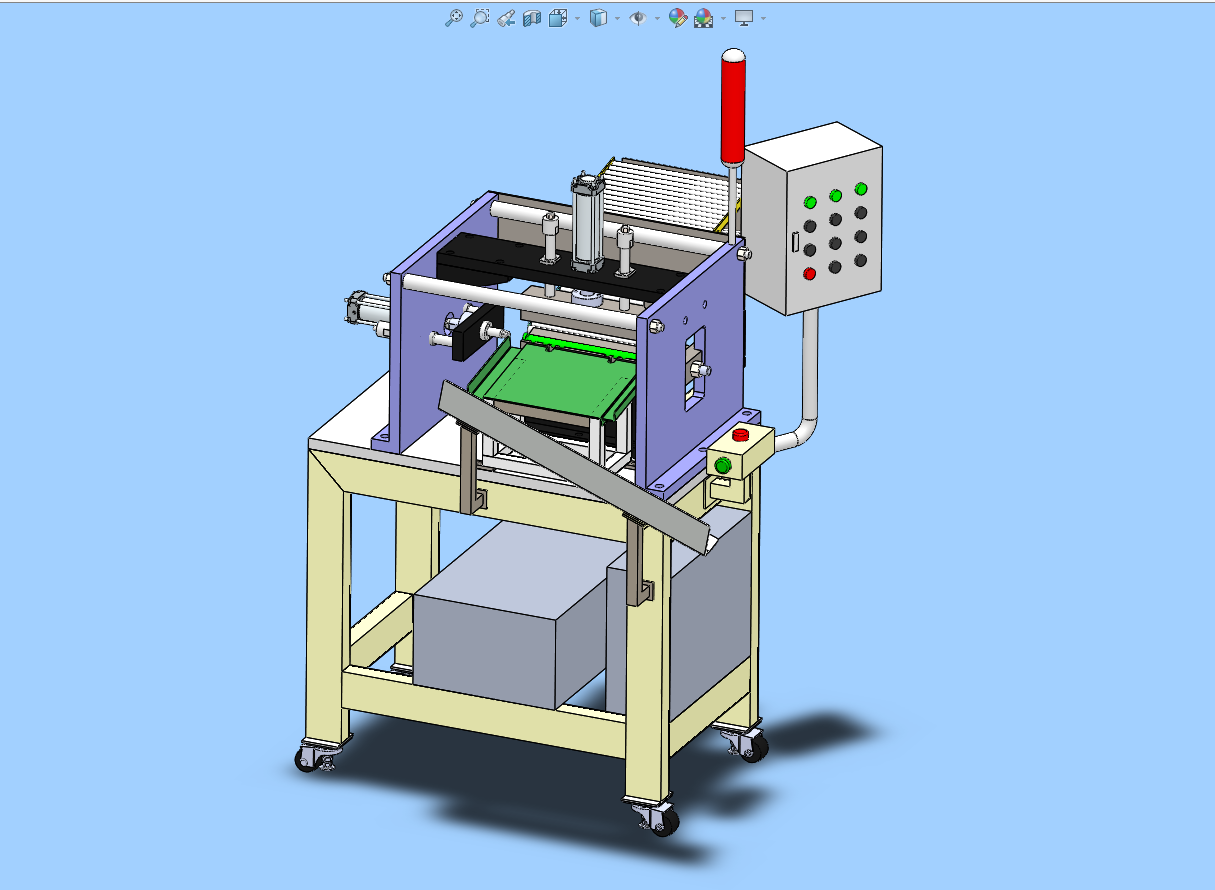
Task: Expand the View Settings dropdown arrow
Action: [x=764, y=18]
